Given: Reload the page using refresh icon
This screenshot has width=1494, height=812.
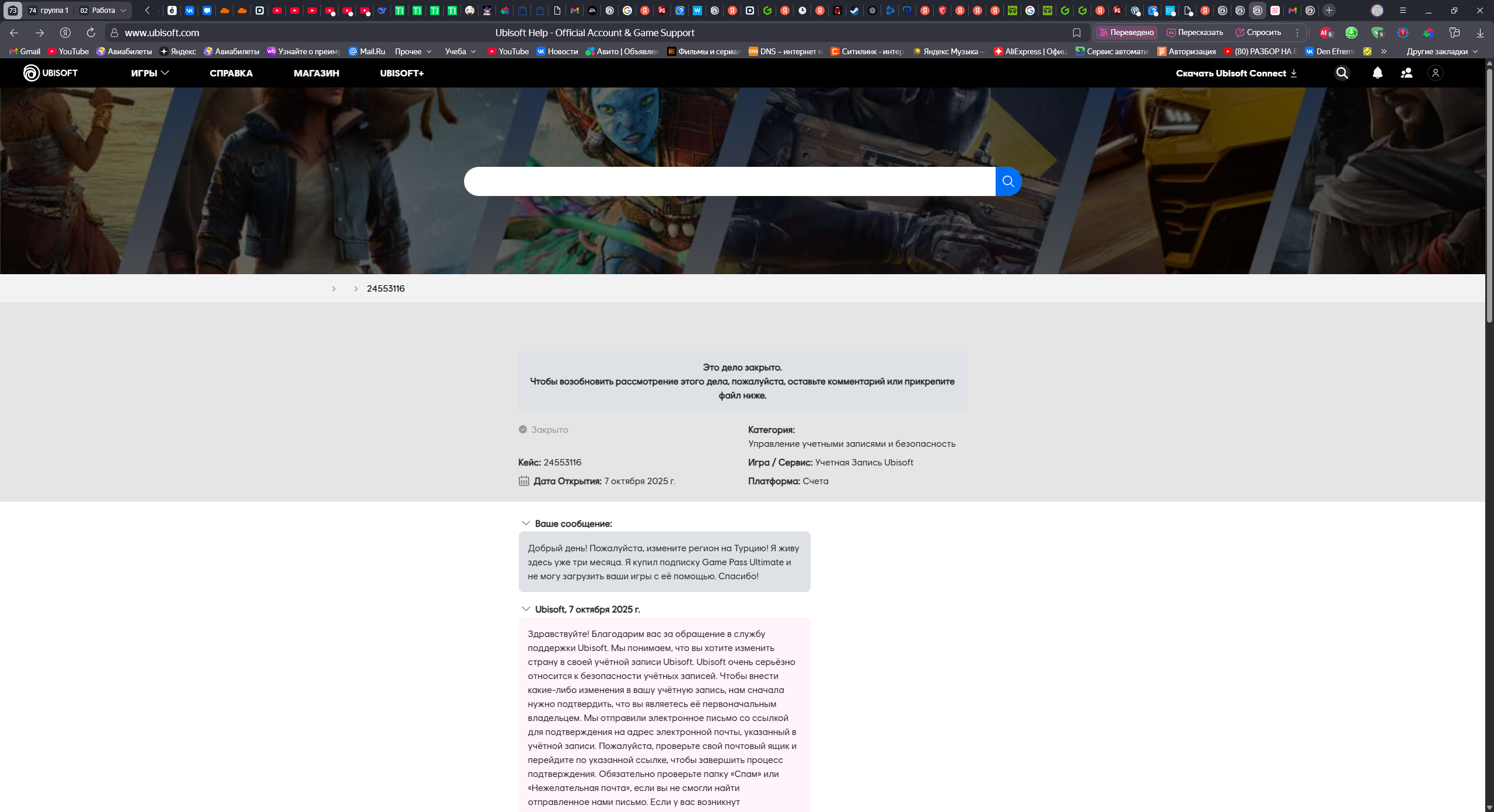Looking at the screenshot, I should coord(90,33).
